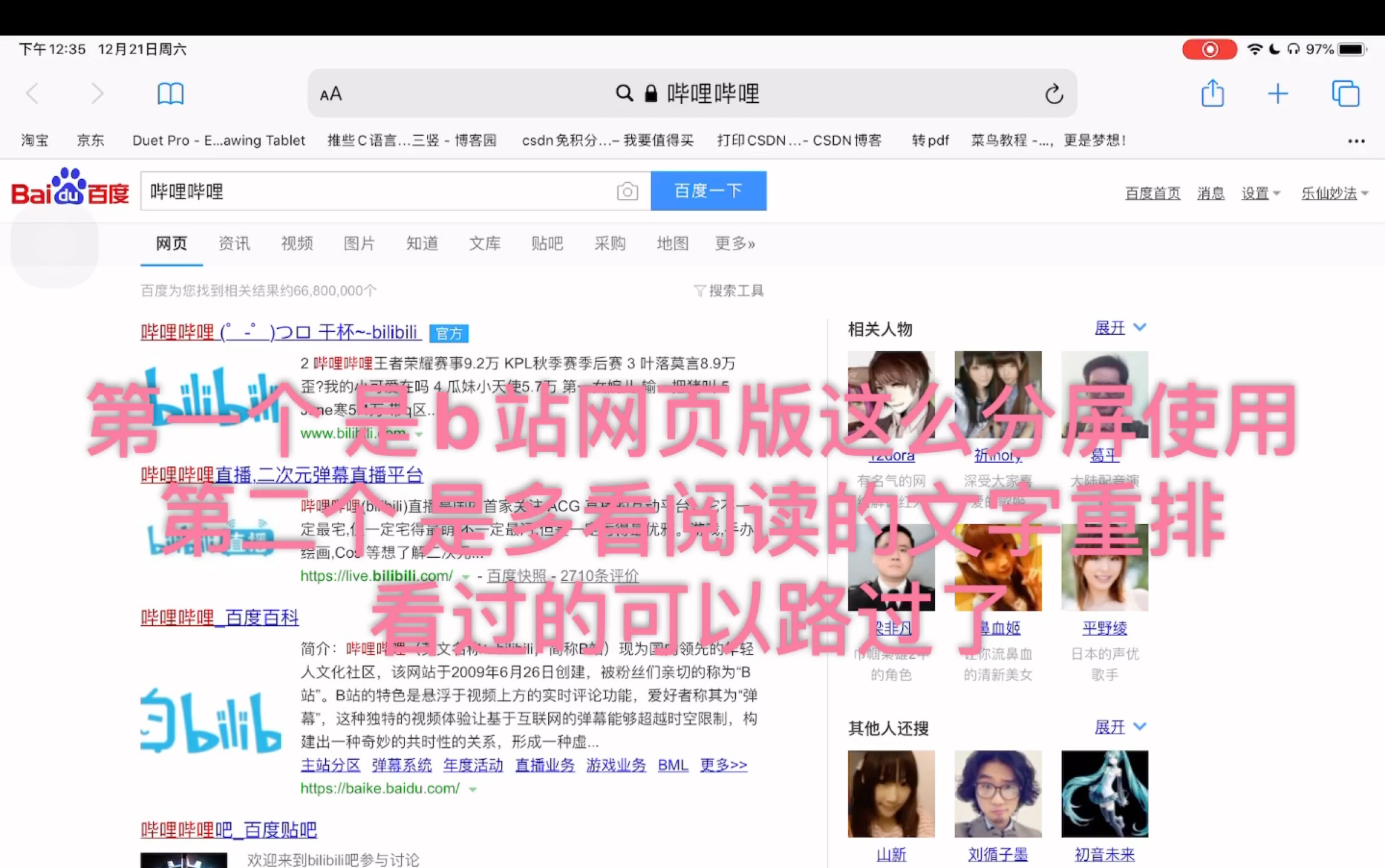Open the official bilibili result title
The height and width of the screenshot is (868, 1385).
pyautogui.click(x=281, y=332)
